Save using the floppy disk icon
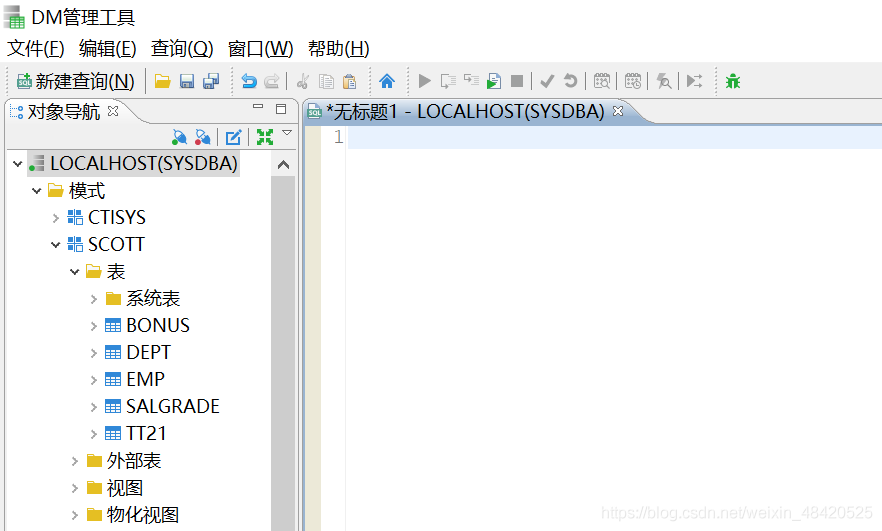Viewport: 882px width, 531px height. tap(187, 82)
